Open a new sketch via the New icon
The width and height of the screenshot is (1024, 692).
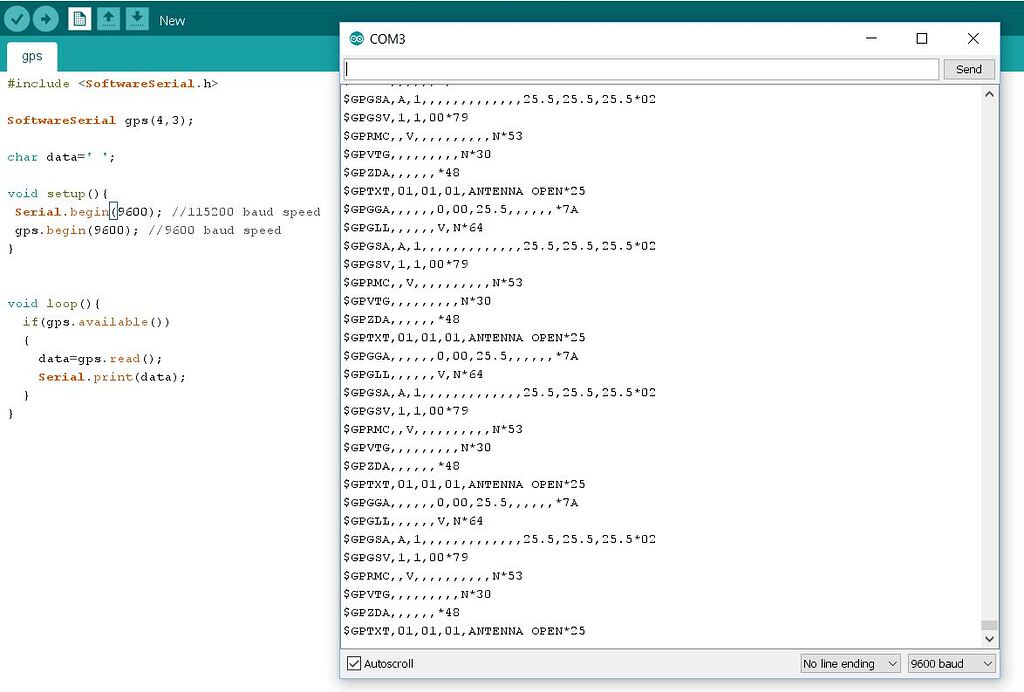tap(79, 18)
